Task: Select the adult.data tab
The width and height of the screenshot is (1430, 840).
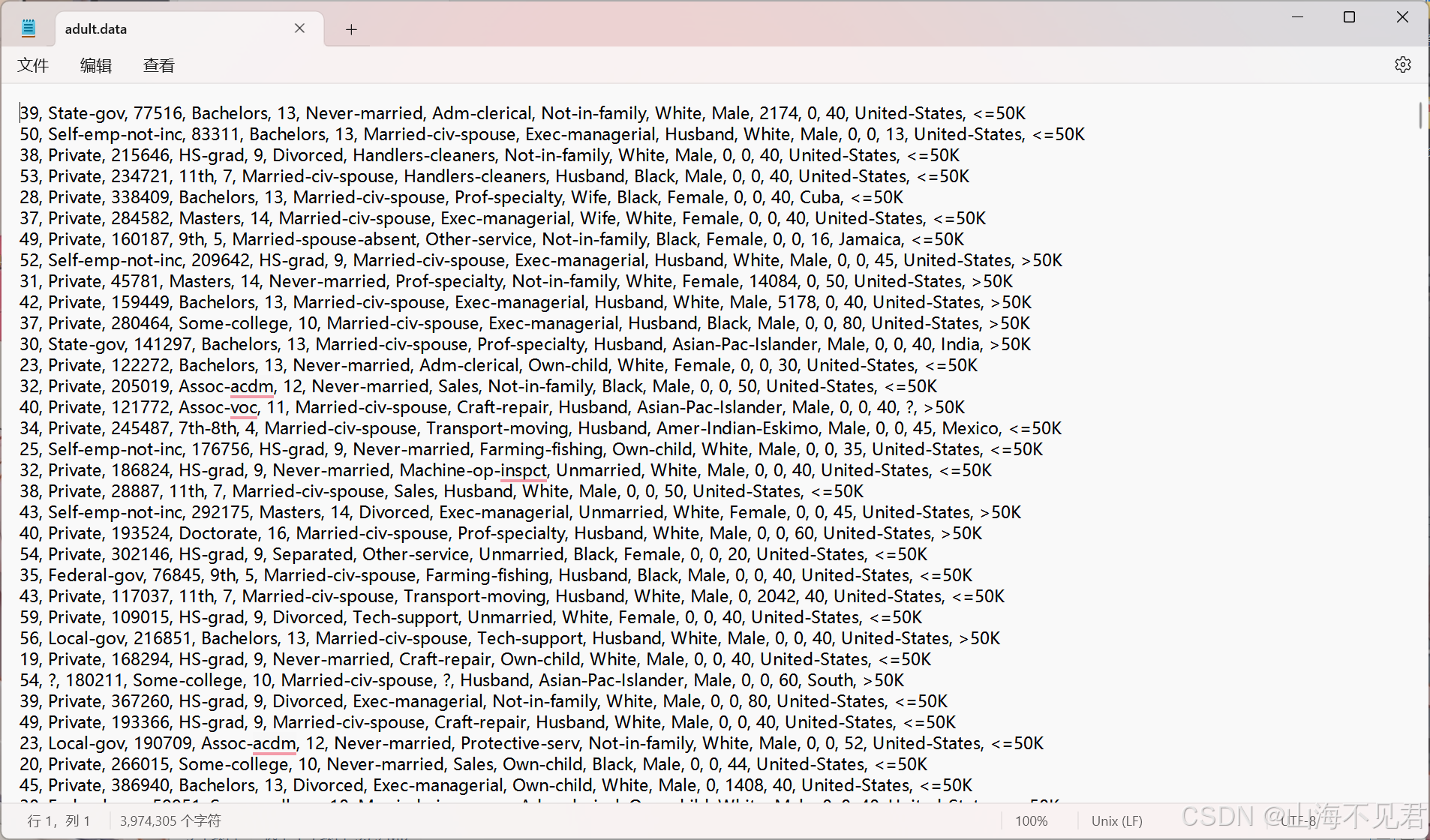Action: click(150, 28)
